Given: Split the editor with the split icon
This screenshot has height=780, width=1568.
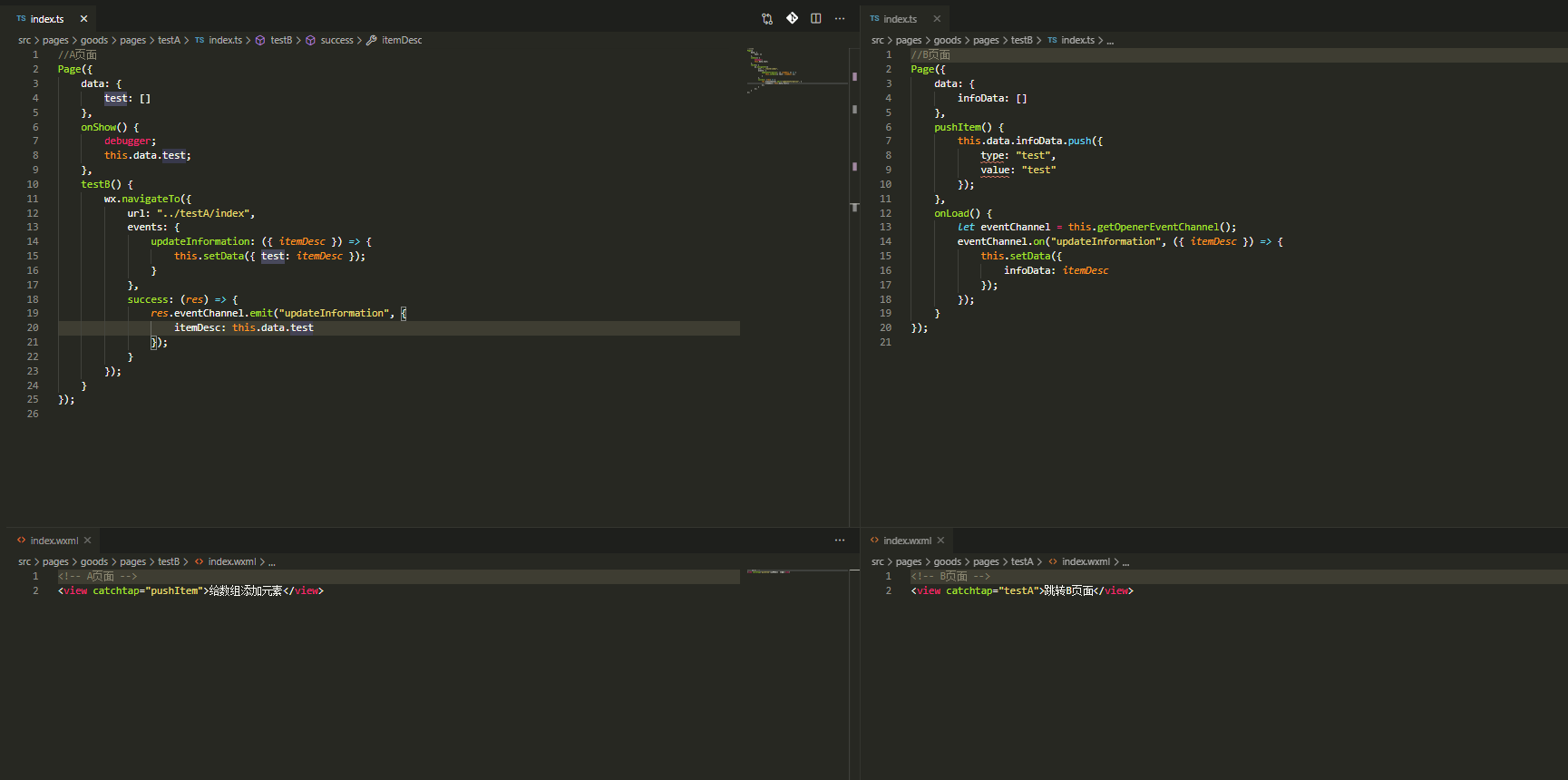Looking at the screenshot, I should [x=816, y=18].
